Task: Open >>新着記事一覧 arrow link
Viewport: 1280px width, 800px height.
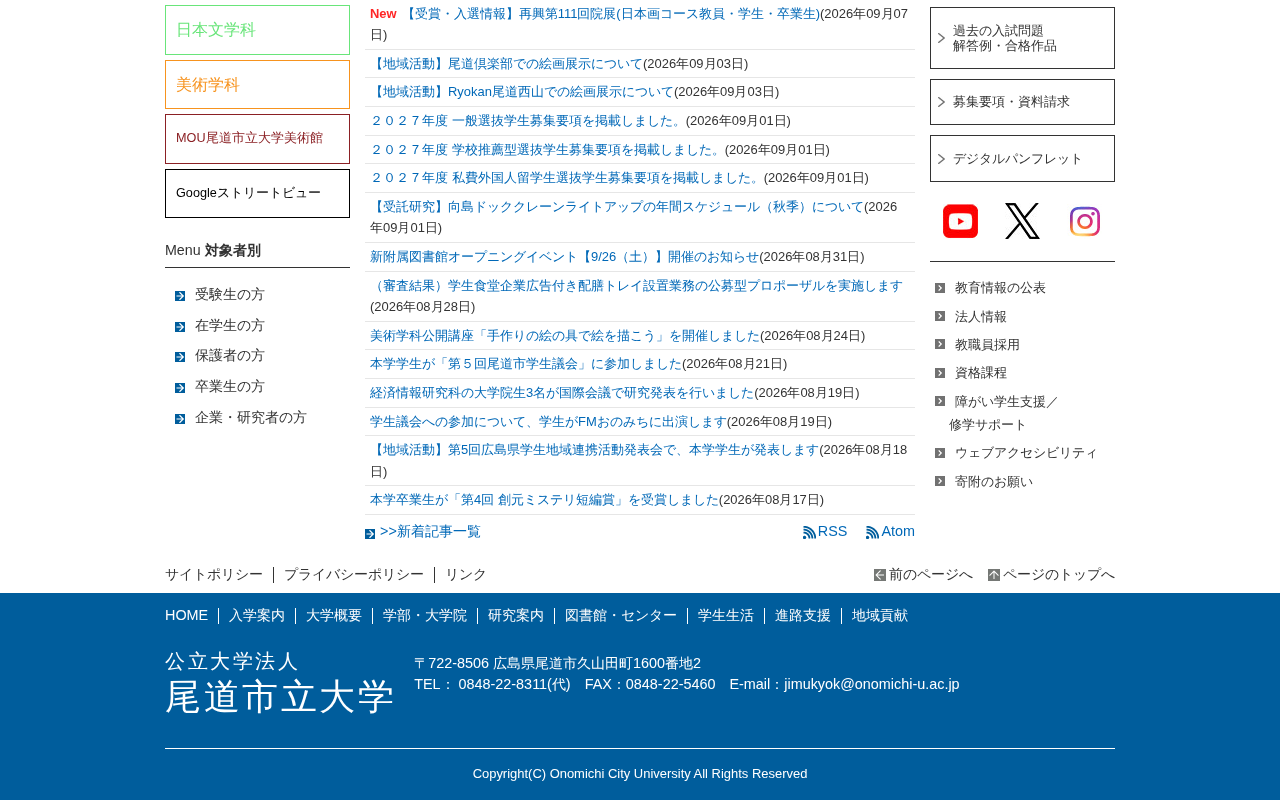Action: click(423, 532)
